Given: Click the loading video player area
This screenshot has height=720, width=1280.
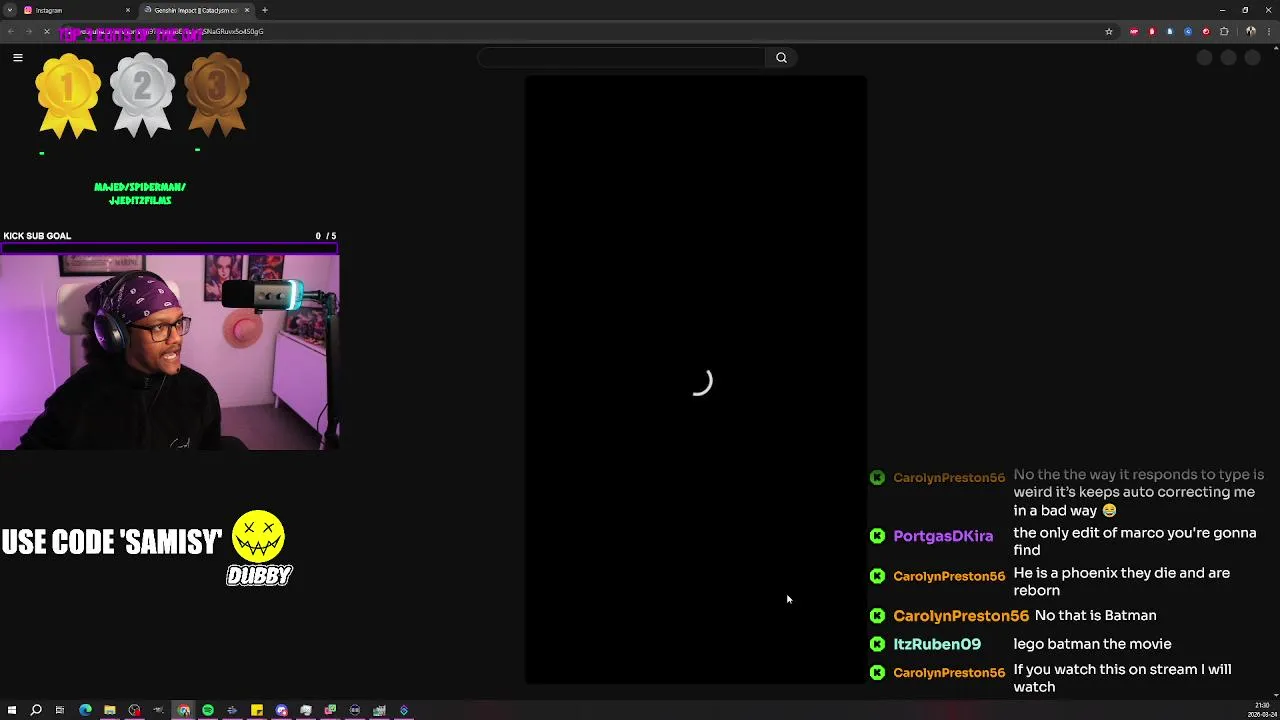Looking at the screenshot, I should (x=696, y=380).
